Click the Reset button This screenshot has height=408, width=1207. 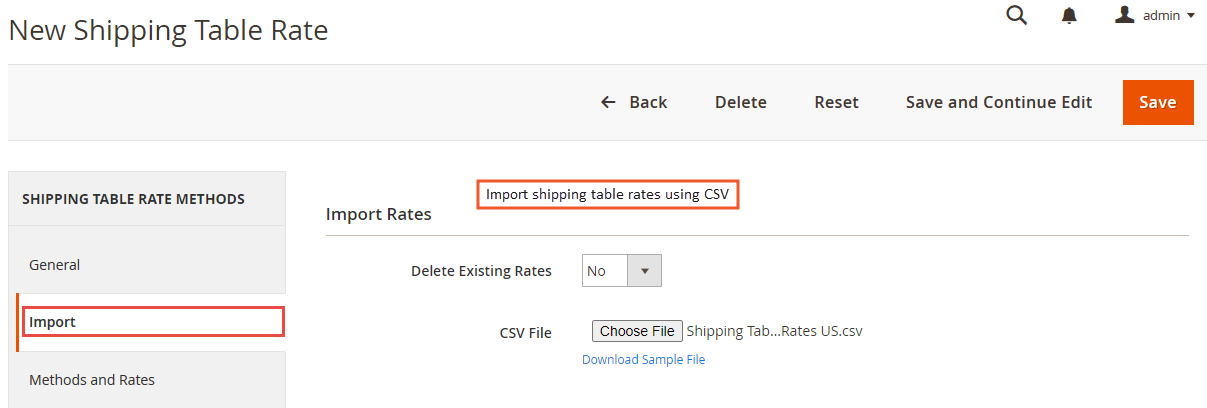[836, 102]
